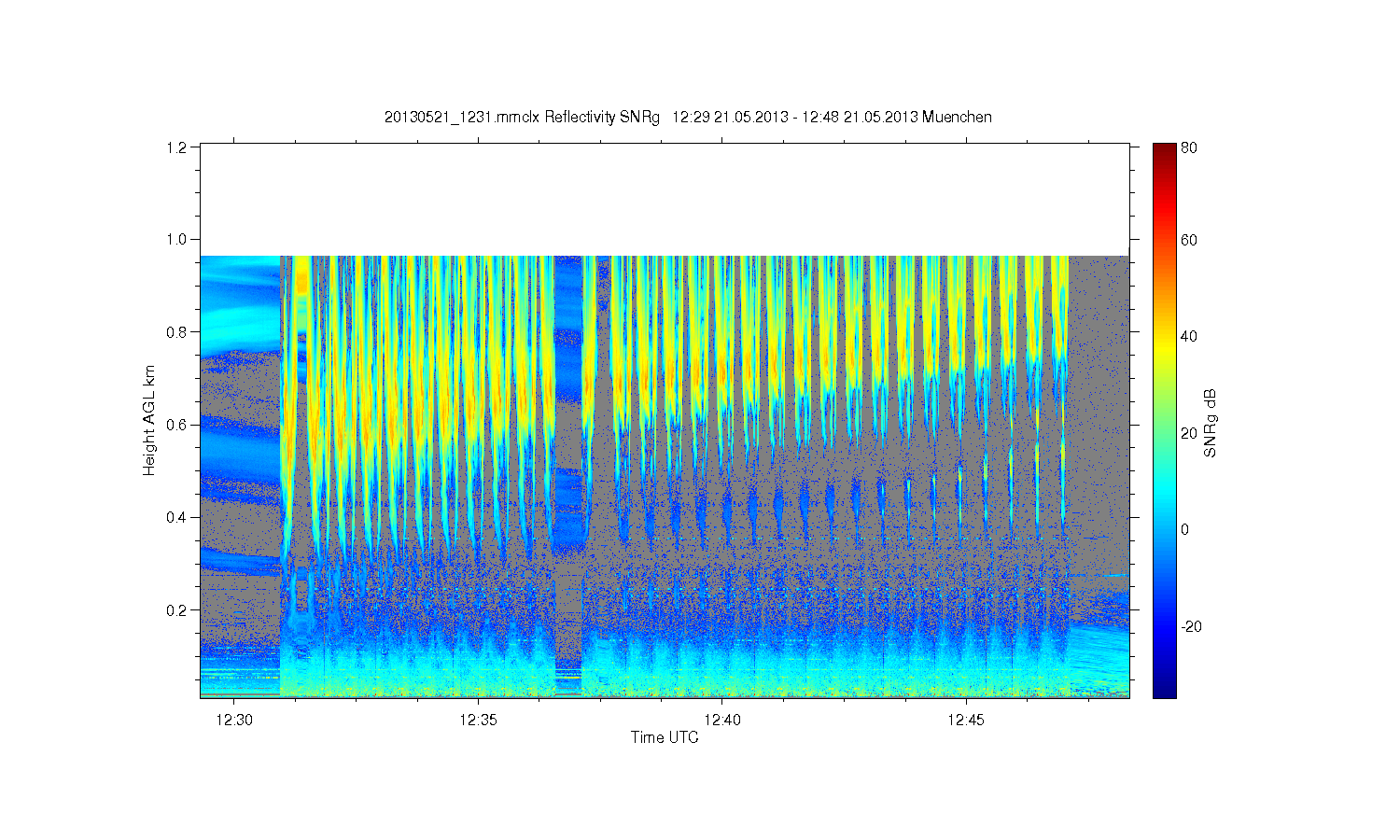Click the colorbar label 60
Screen dimensions: 1400x840
1189,241
